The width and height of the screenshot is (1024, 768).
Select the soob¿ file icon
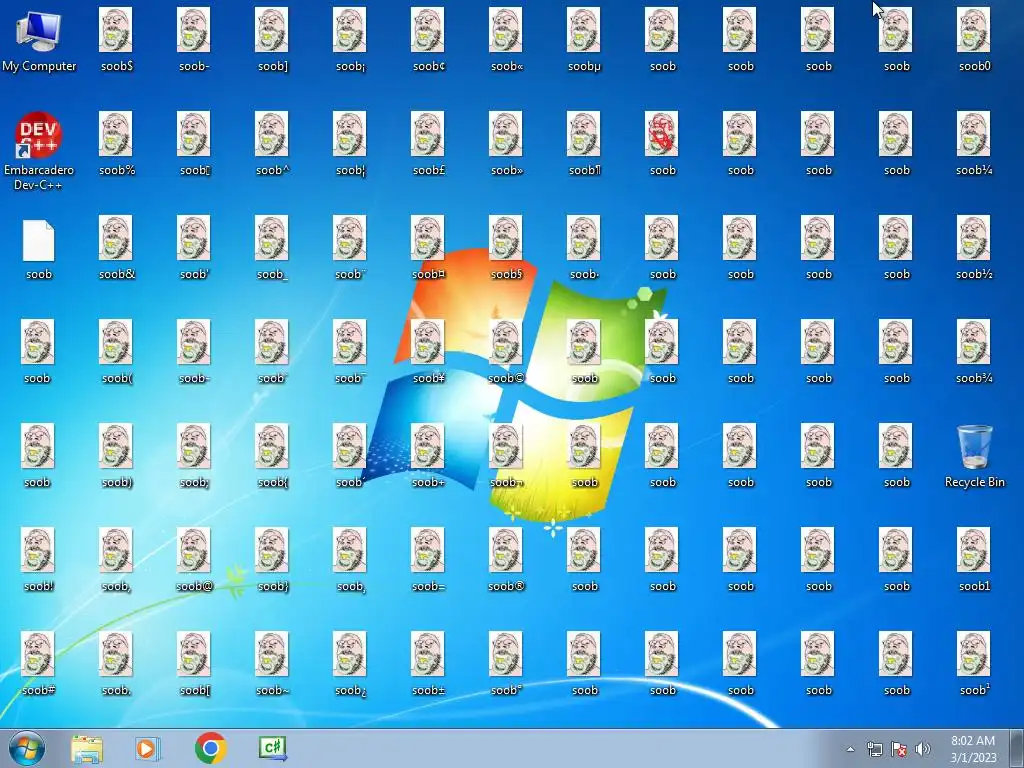350,654
